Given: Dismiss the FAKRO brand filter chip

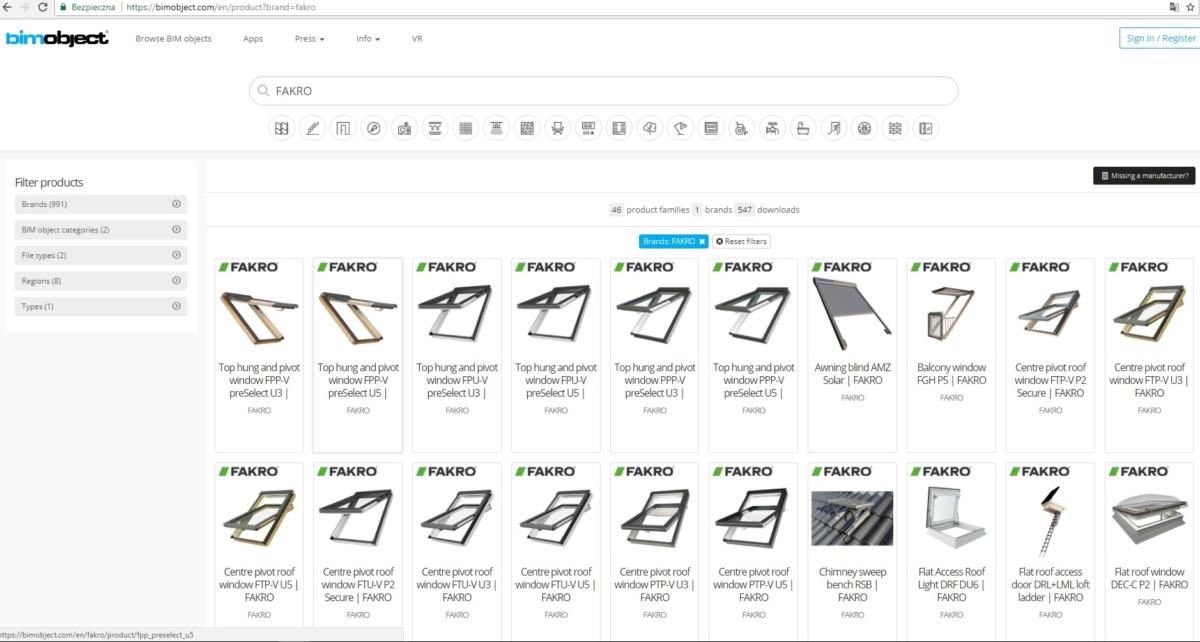Looking at the screenshot, I should 700,241.
